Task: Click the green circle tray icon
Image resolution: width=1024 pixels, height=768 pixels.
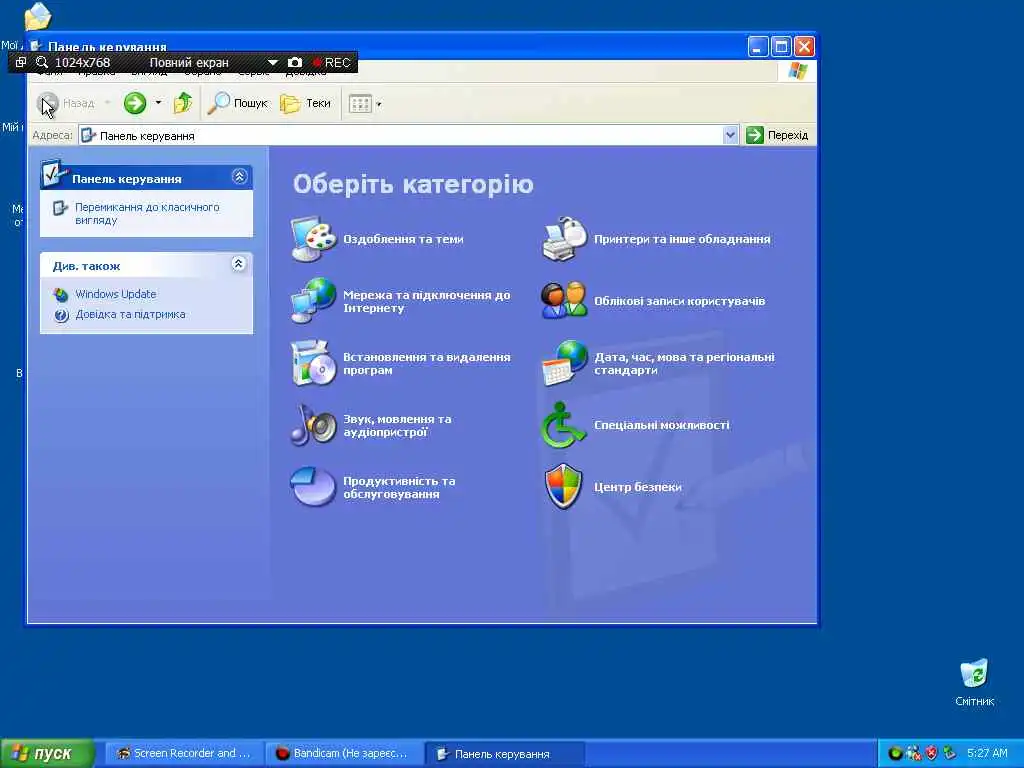Action: (895, 753)
